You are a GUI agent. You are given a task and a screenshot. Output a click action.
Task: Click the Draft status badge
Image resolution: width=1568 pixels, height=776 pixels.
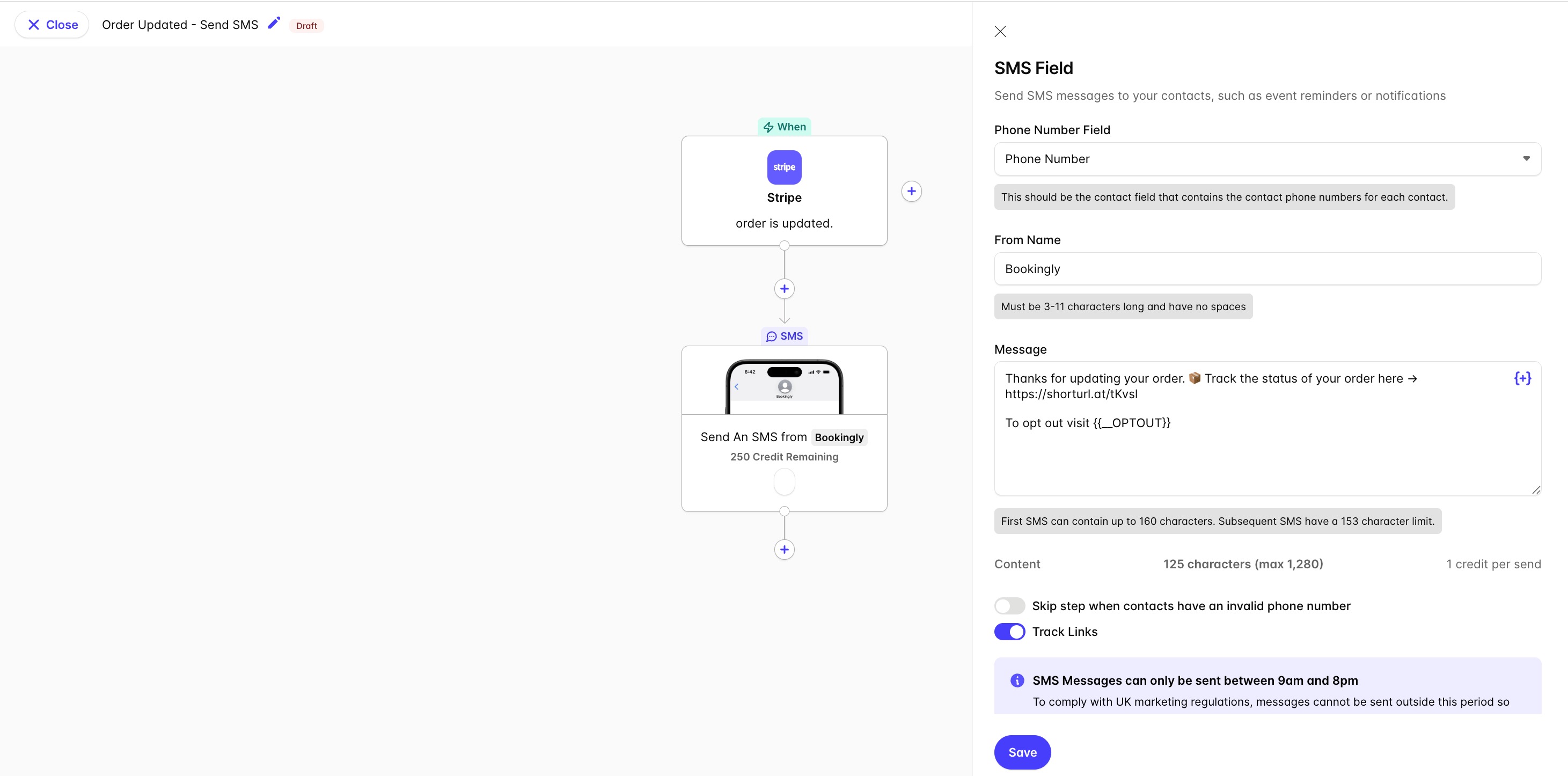click(x=306, y=26)
